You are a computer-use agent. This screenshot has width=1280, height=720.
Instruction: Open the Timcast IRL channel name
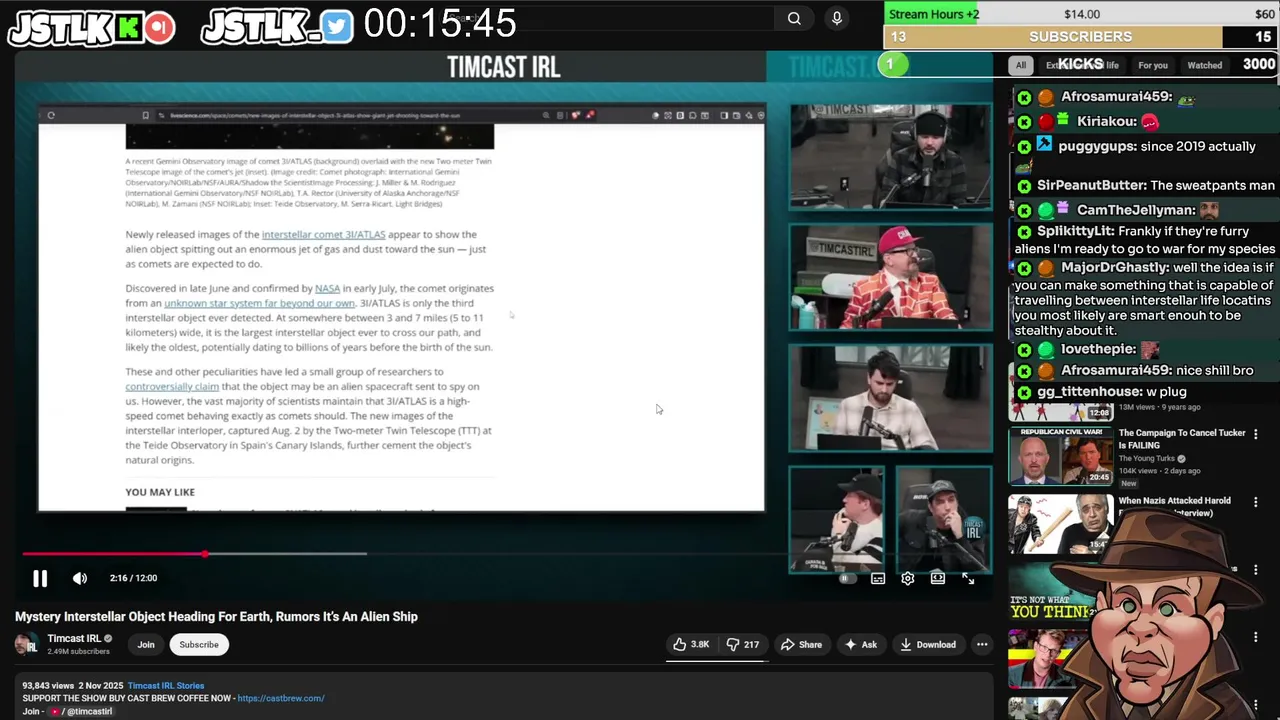(74, 639)
